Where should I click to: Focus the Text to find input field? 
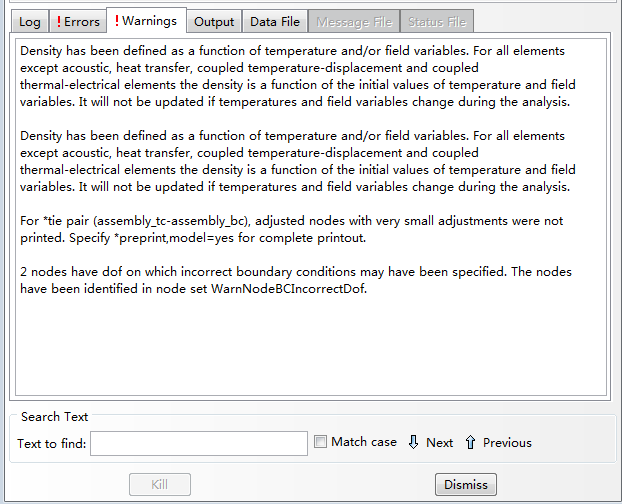(198, 443)
